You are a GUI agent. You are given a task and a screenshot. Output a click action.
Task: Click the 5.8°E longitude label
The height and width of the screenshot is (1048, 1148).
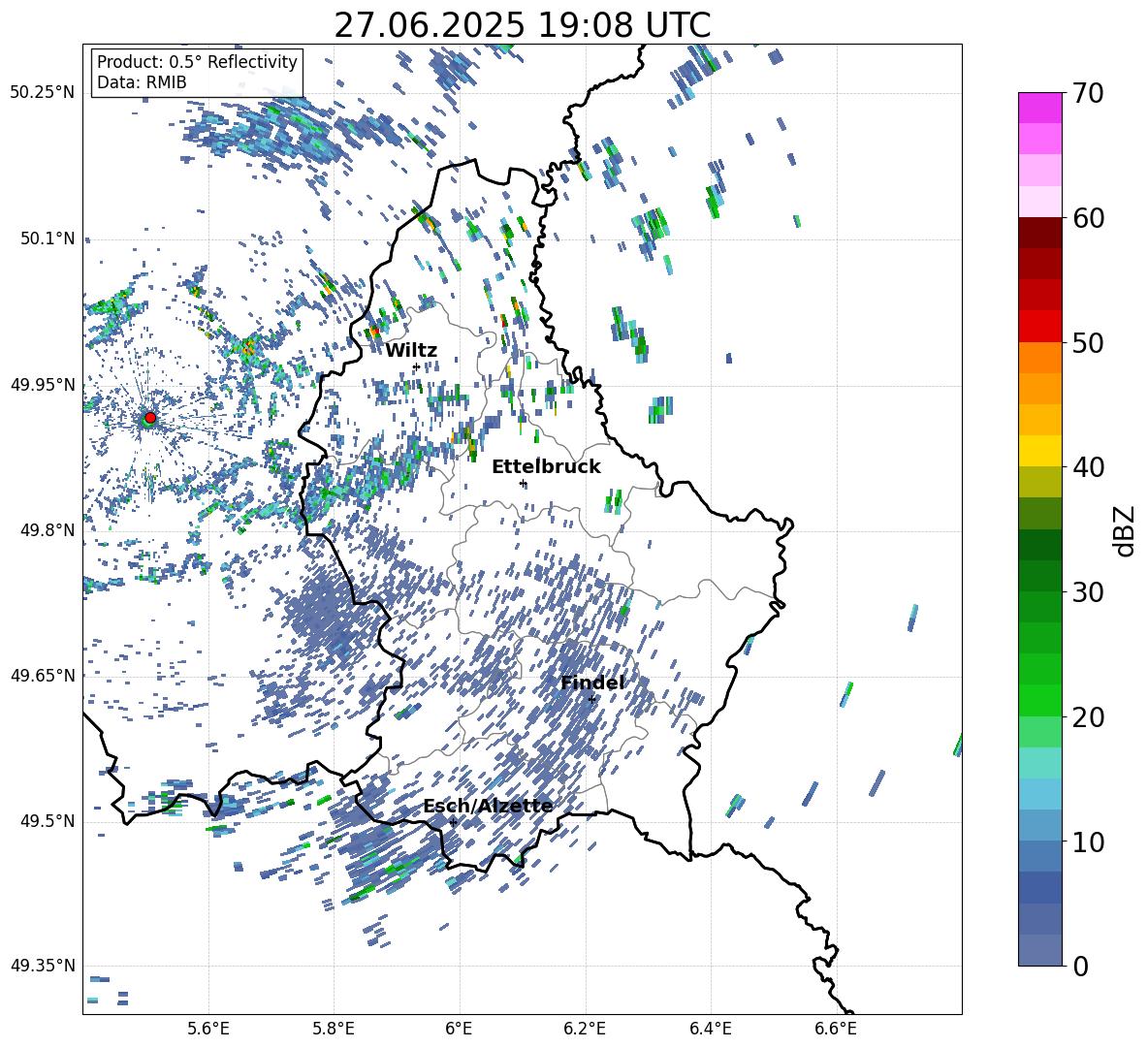click(x=334, y=1029)
